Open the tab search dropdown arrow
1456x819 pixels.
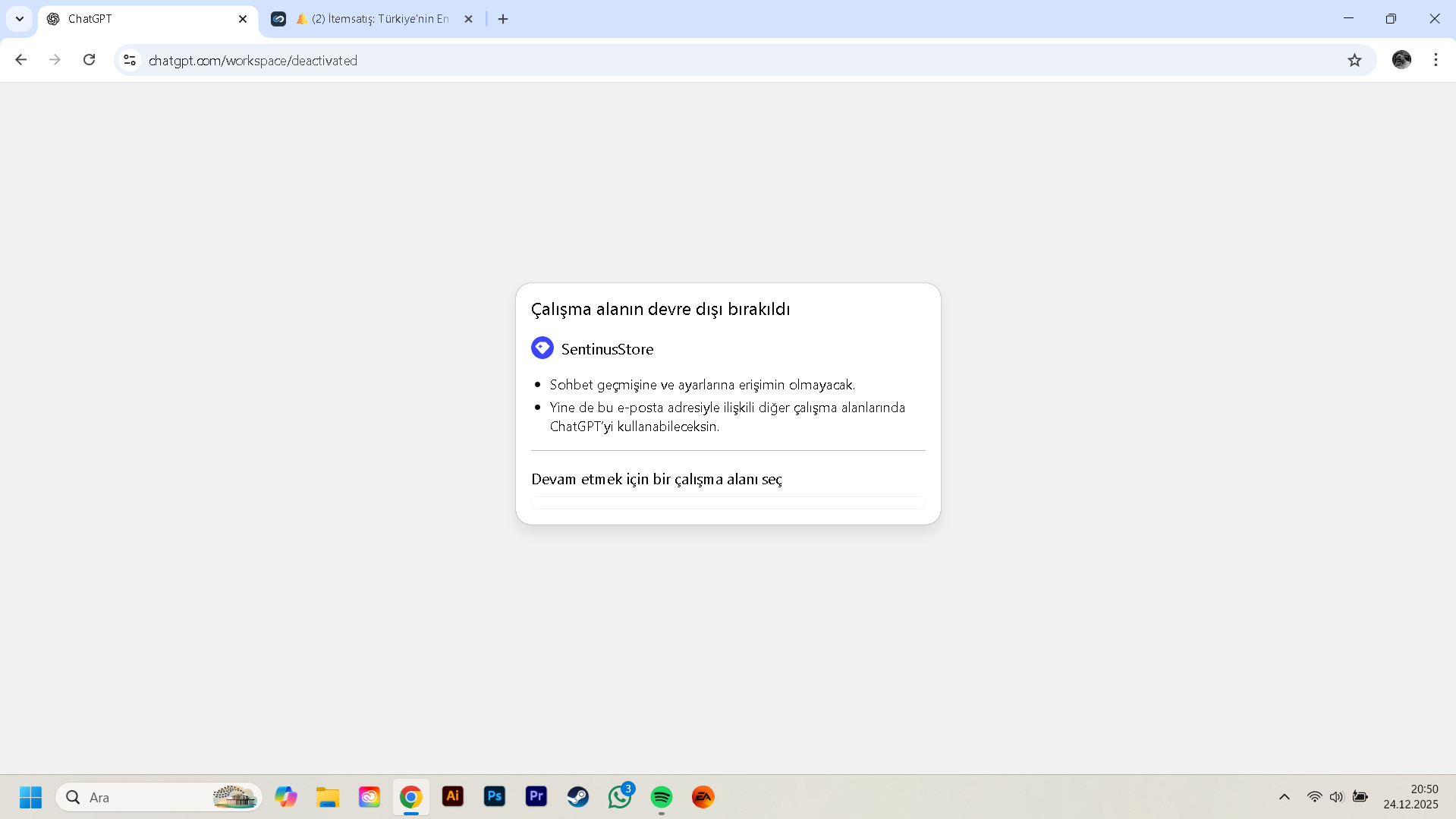pos(20,19)
